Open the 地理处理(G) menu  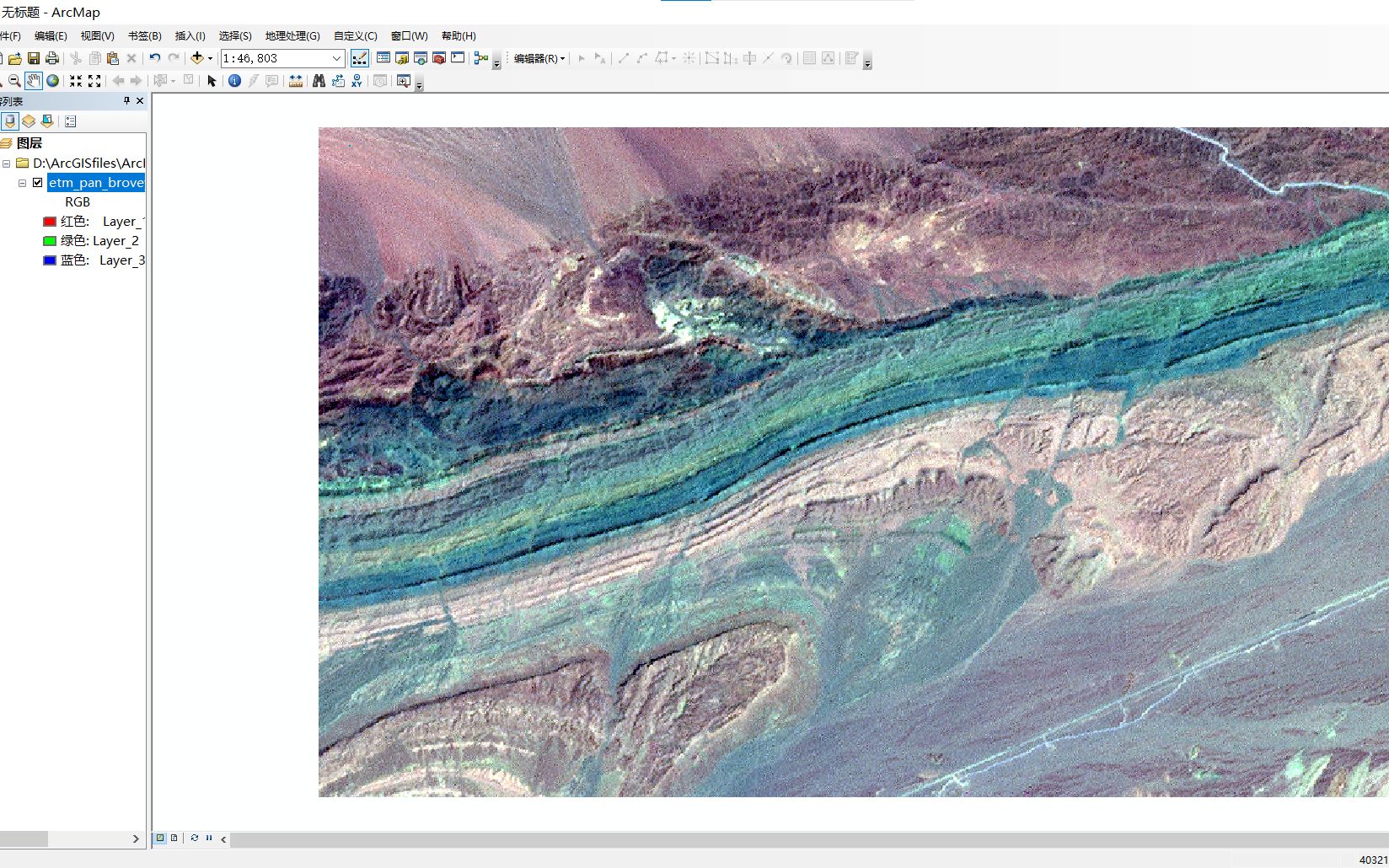pos(292,35)
